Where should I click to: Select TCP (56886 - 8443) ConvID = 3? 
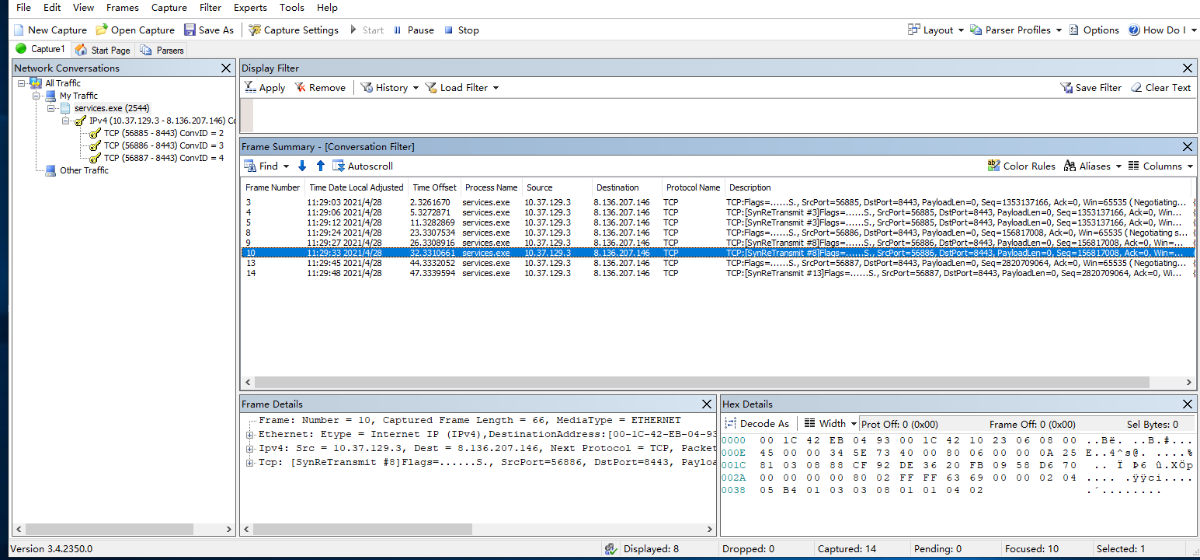click(163, 145)
